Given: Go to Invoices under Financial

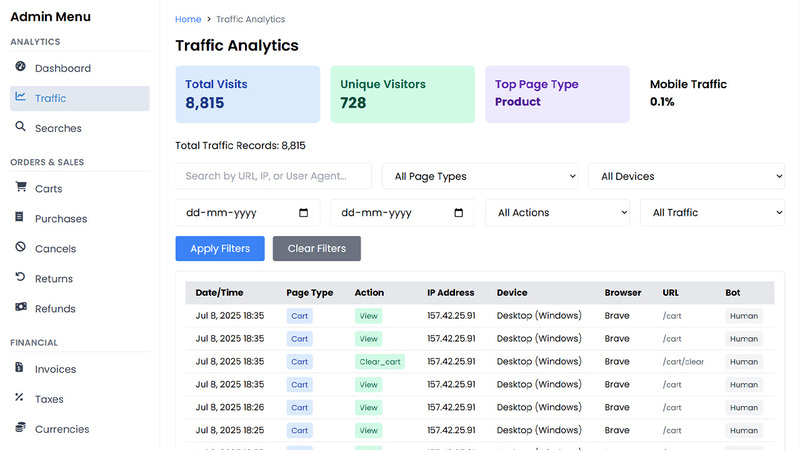Looking at the screenshot, I should point(80,369).
